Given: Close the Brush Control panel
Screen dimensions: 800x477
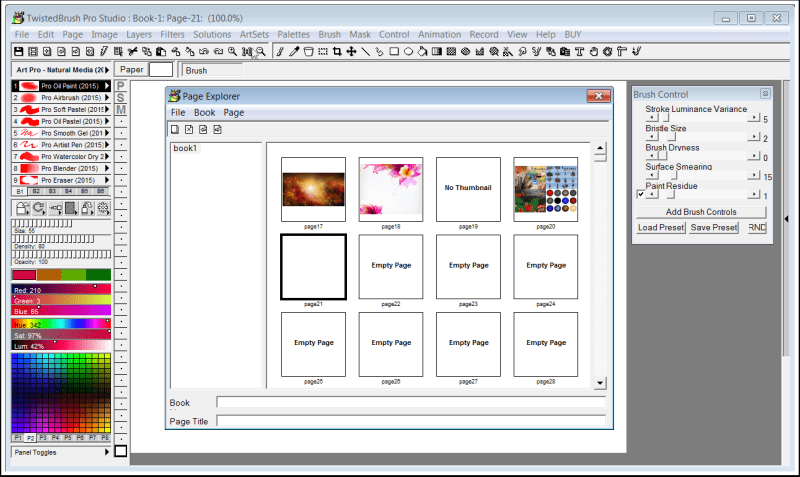Looking at the screenshot, I should click(x=765, y=94).
